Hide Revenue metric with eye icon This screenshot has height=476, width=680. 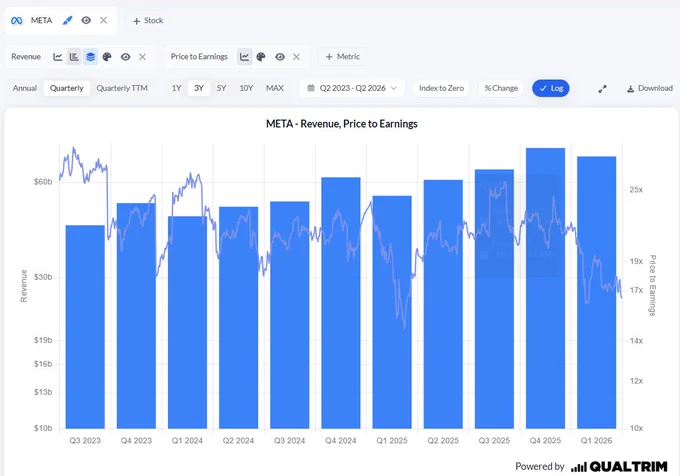point(125,57)
